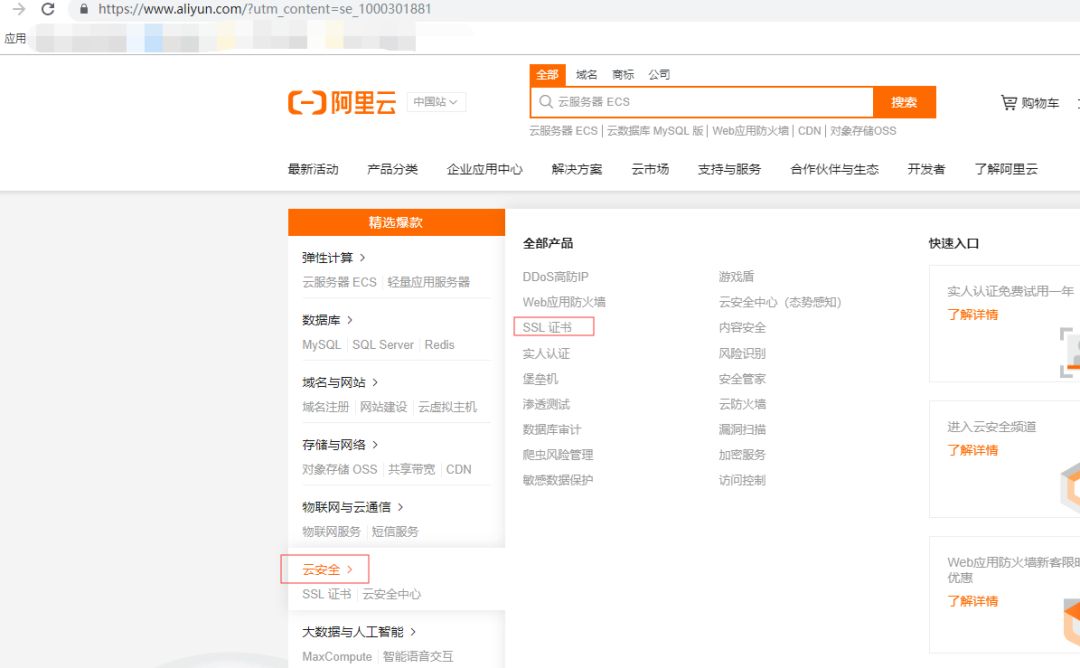Open the 解决方案 menu
Screen dimensions: 1080x668
[577, 169]
